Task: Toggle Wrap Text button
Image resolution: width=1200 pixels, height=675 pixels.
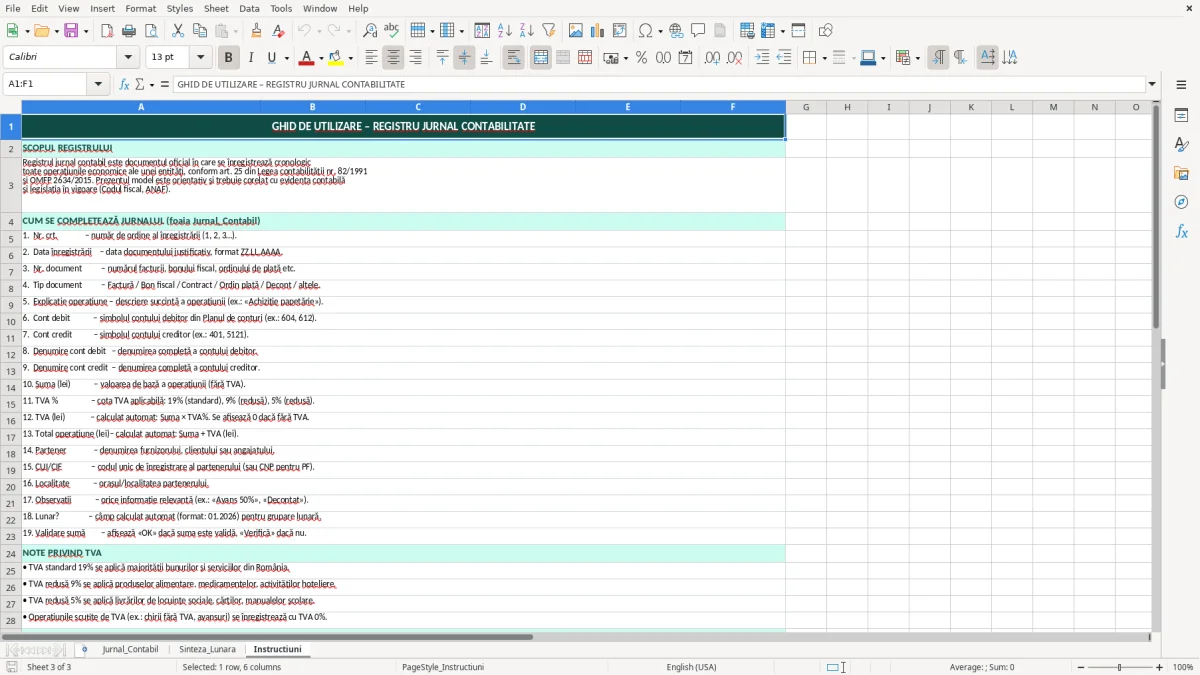Action: (x=513, y=58)
